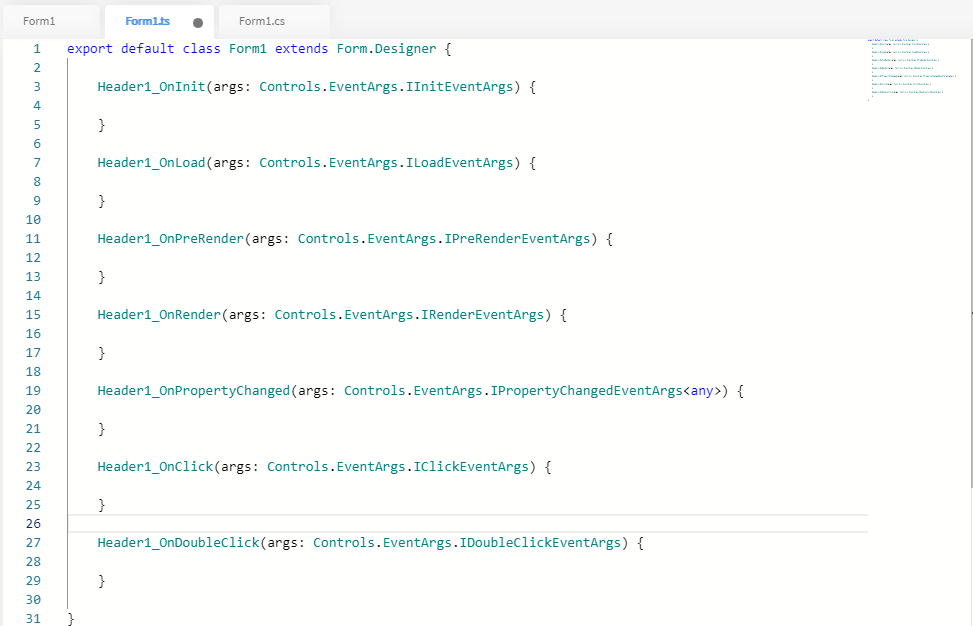Click the 'any' type keyword
Screen dimensions: 973x626
701,391
